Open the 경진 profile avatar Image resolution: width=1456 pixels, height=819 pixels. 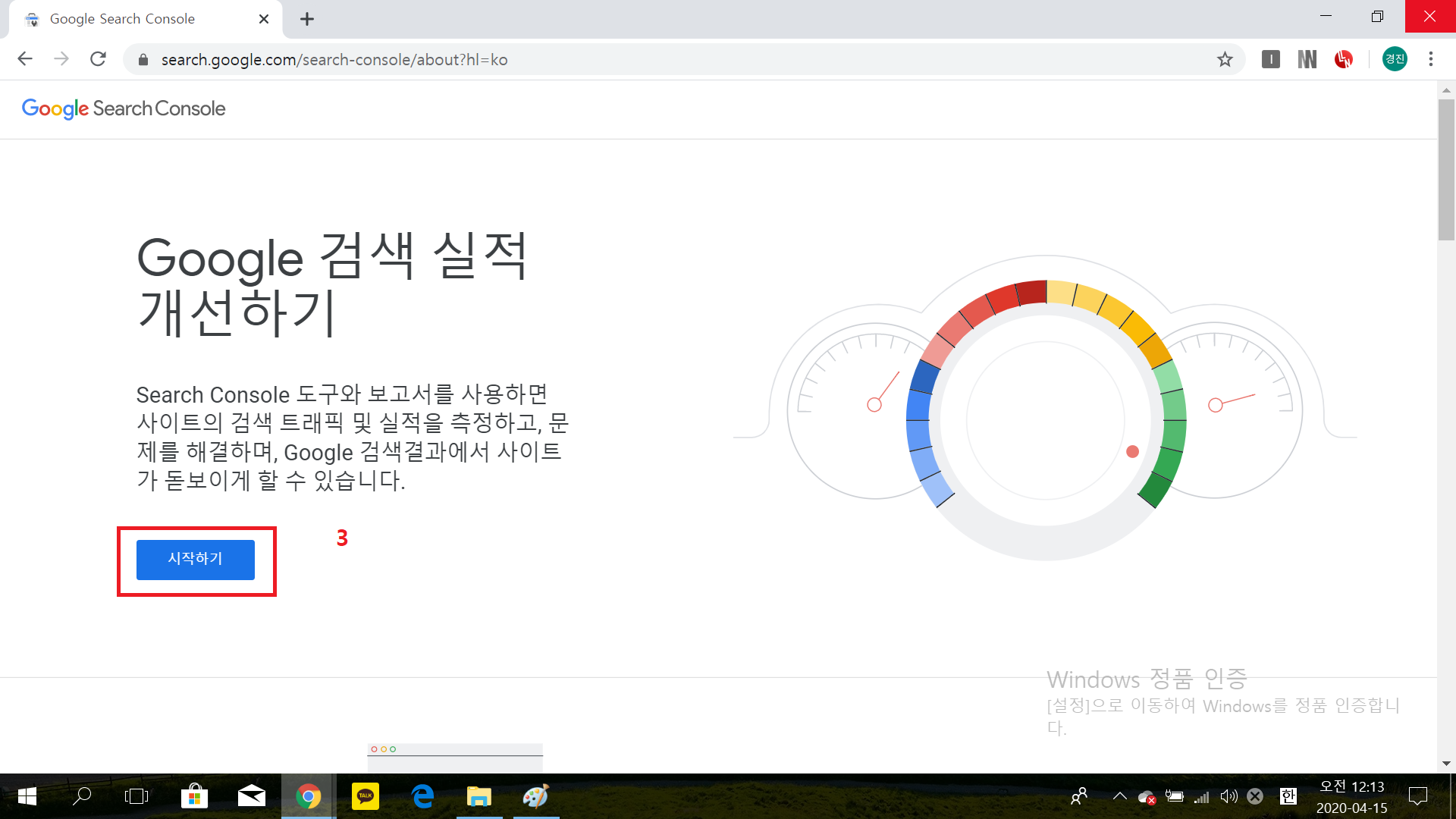1395,59
